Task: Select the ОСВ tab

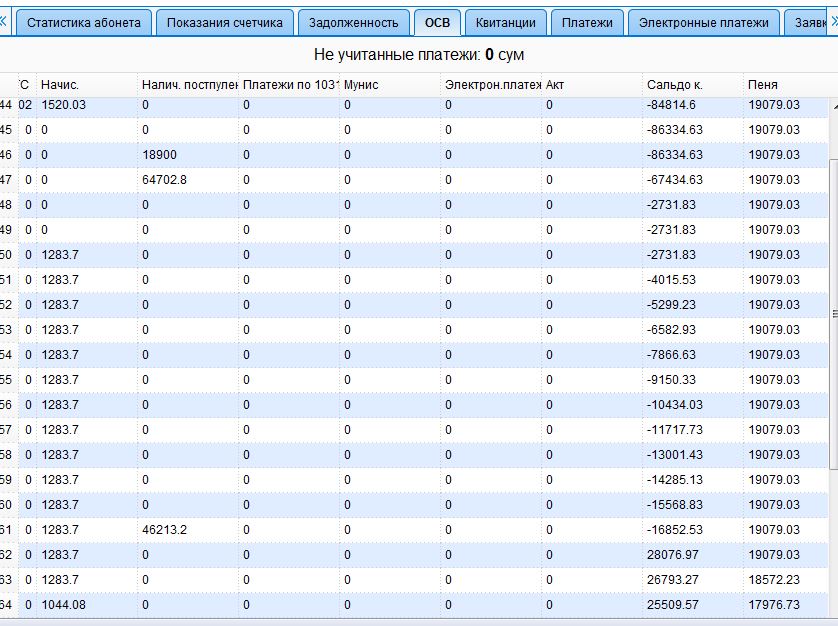Action: tap(437, 22)
